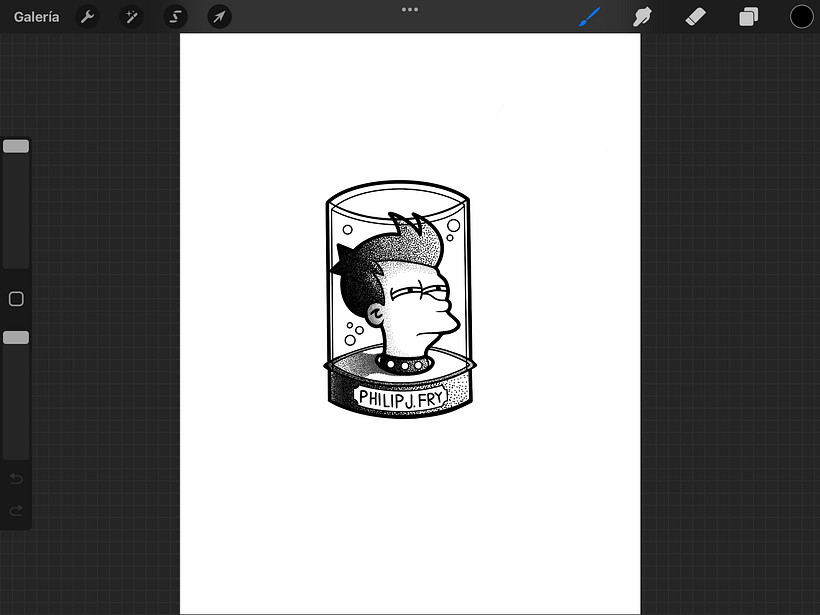Select the Paint brush tool
The image size is (820, 615).
coord(590,17)
